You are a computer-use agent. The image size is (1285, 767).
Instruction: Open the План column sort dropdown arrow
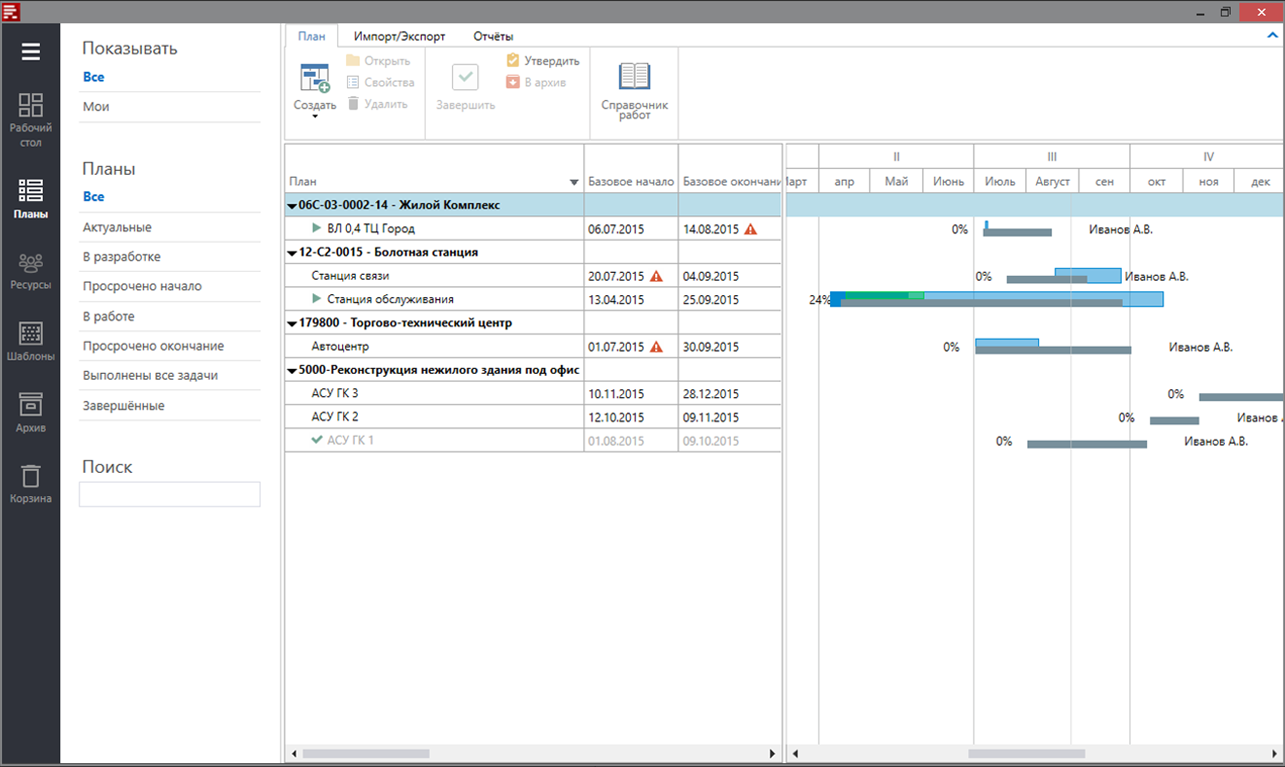point(574,183)
